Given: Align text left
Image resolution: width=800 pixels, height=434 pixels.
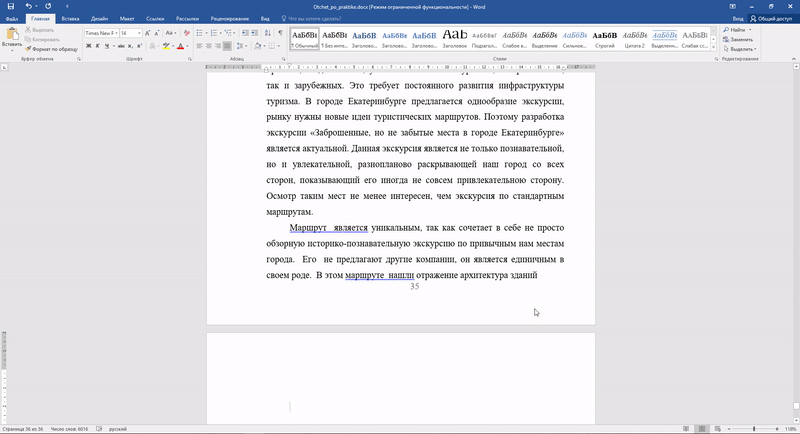Looking at the screenshot, I should (199, 46).
